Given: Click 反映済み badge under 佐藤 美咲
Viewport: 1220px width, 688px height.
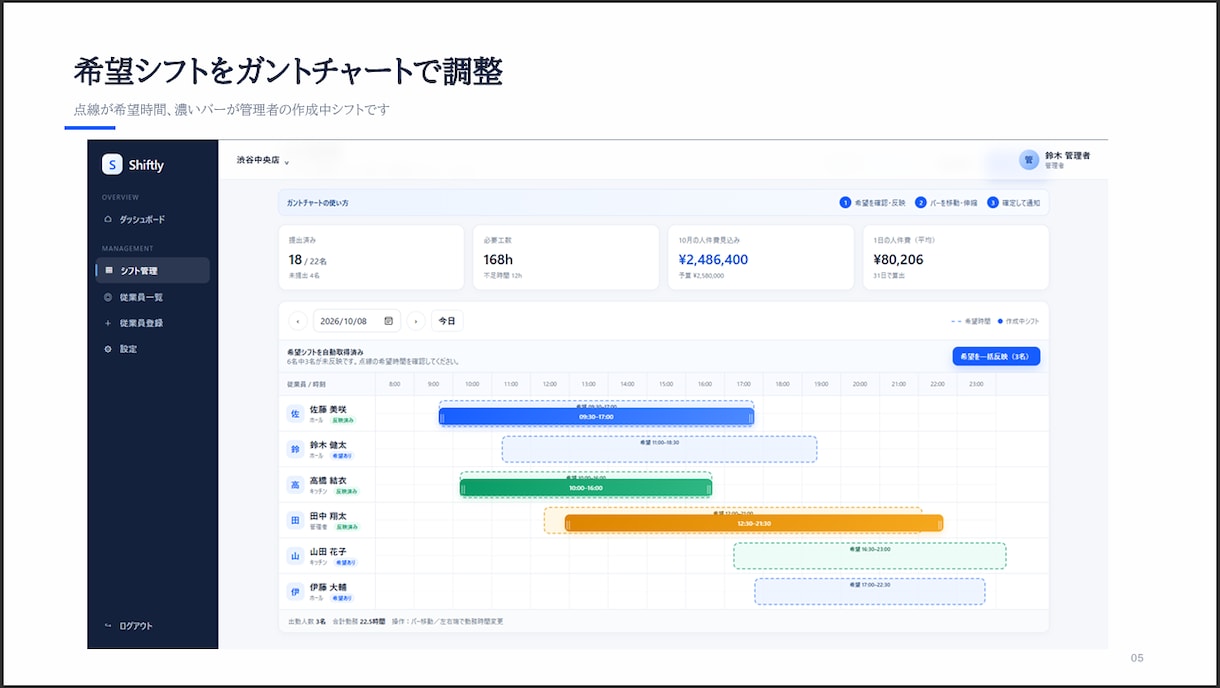Looking at the screenshot, I should 345,420.
